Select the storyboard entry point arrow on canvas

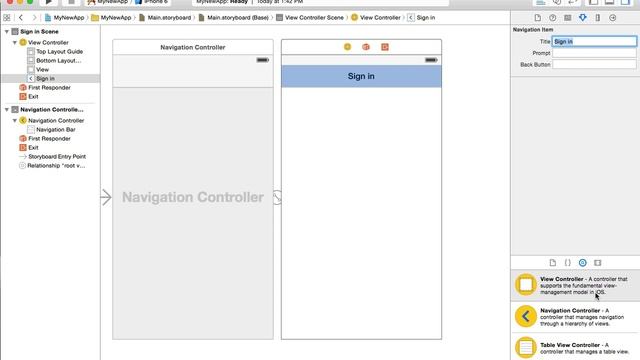(106, 198)
